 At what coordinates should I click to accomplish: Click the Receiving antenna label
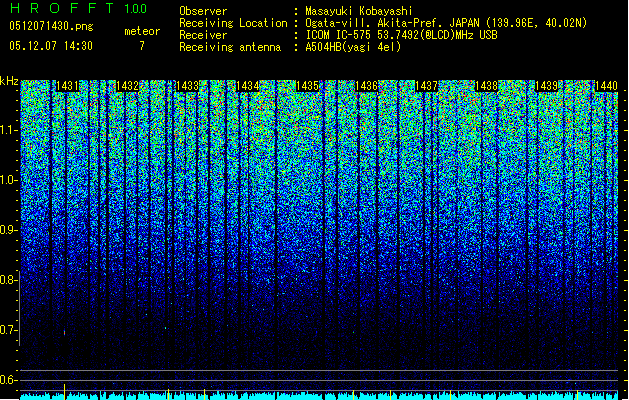click(x=230, y=47)
